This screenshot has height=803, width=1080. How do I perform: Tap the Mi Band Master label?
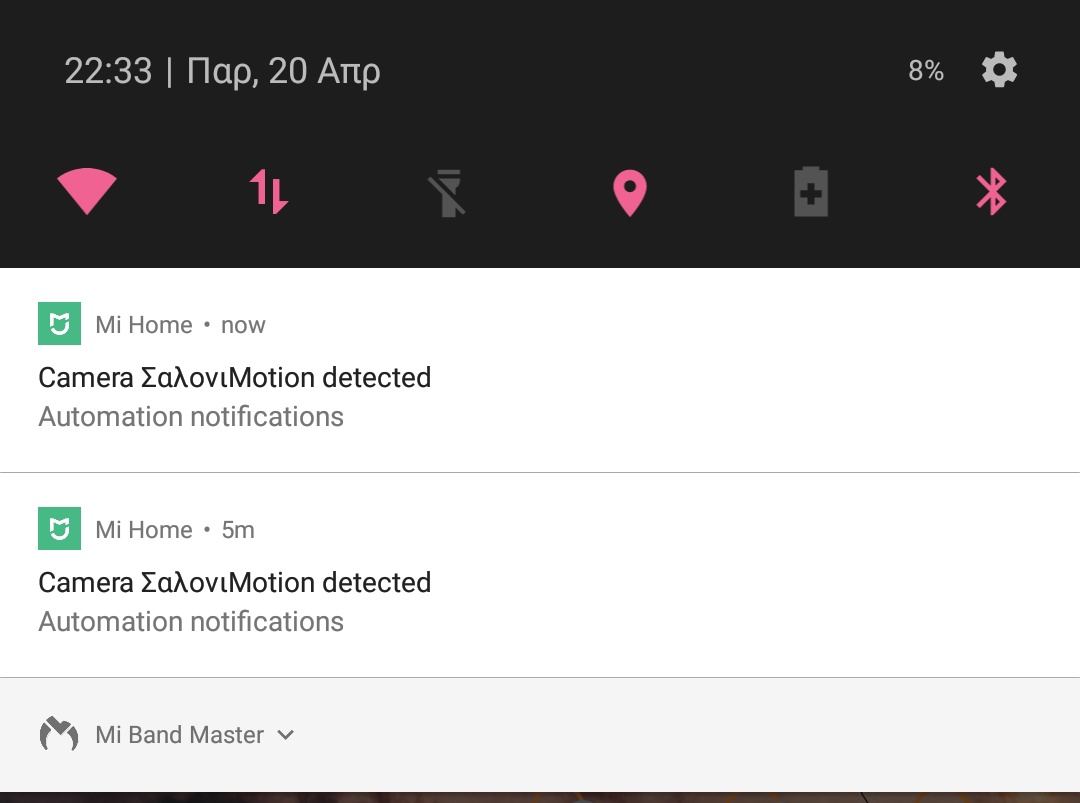(x=179, y=735)
